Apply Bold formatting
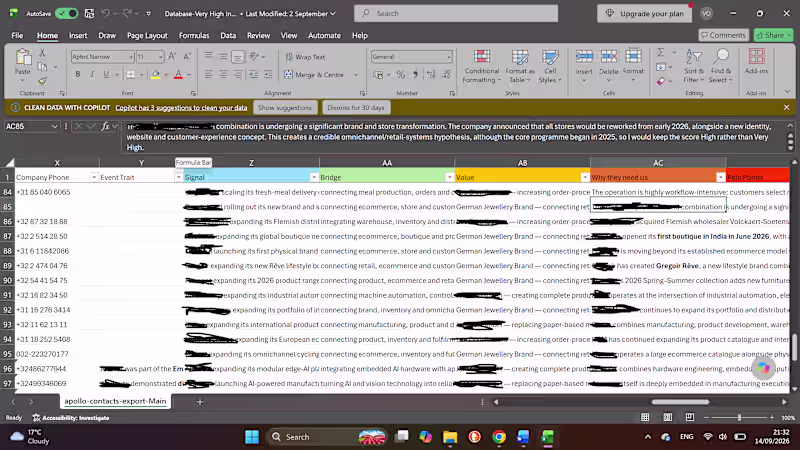The width and height of the screenshot is (800, 450). tap(78, 74)
